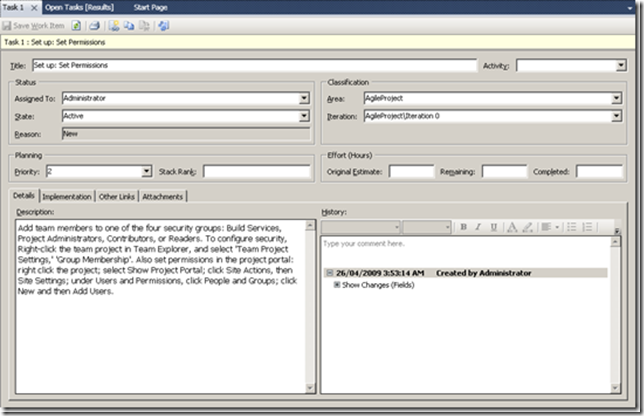Click Description scrollbar up arrow

[310, 225]
